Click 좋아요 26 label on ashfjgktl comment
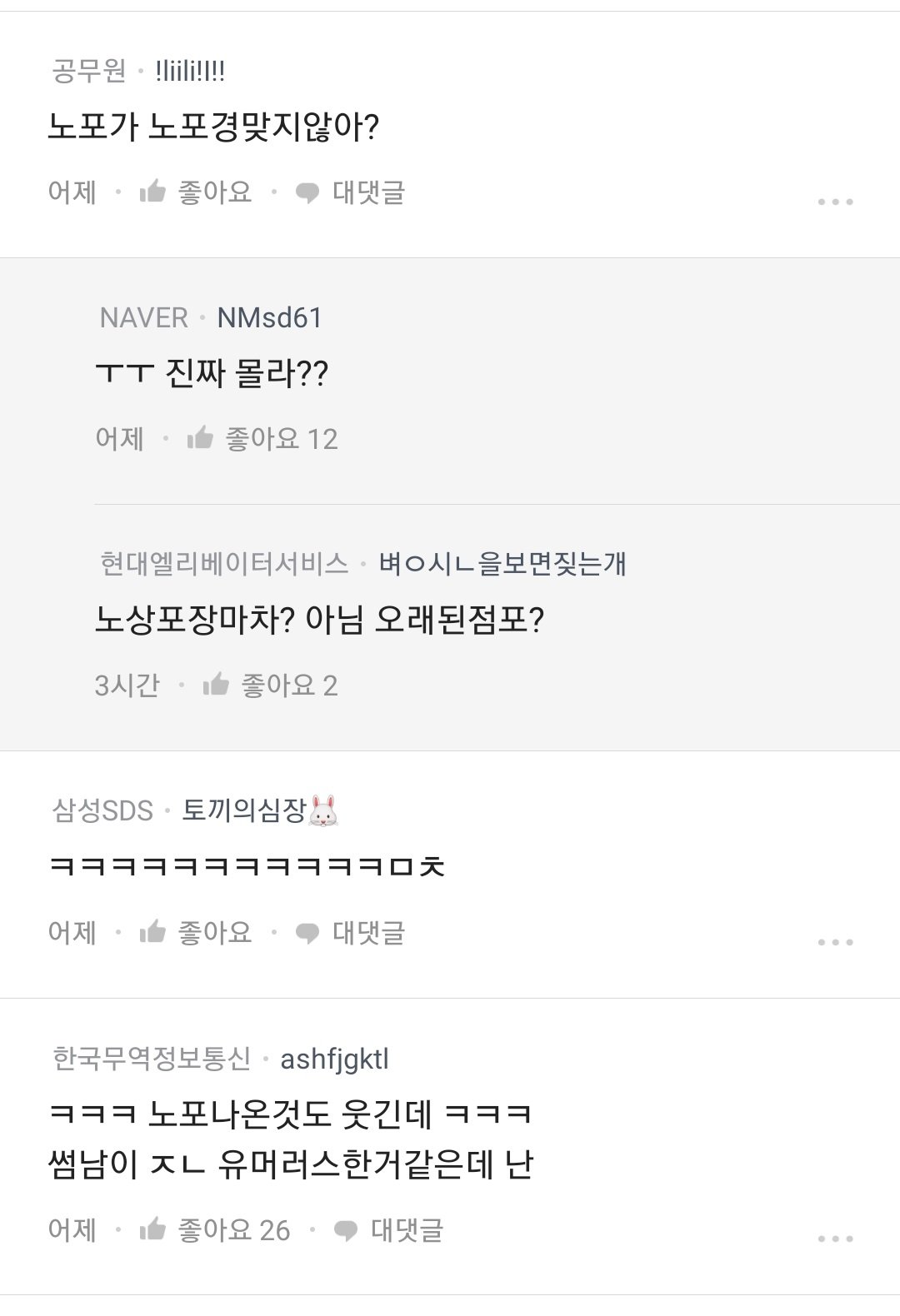Viewport: 900px width, 1316px height. coord(234,1229)
